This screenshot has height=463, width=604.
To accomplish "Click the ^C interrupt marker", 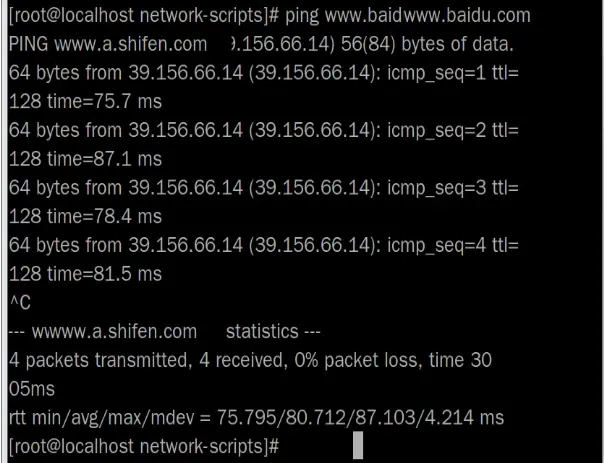I will coord(20,303).
